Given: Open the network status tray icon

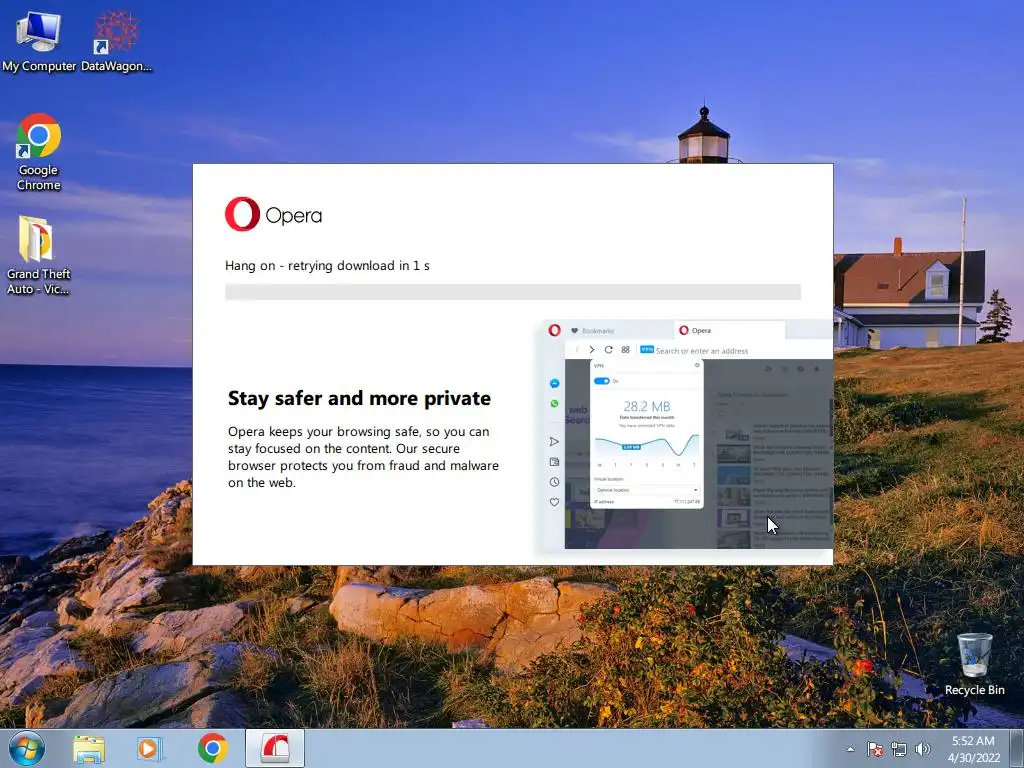Looking at the screenshot, I should click(899, 749).
